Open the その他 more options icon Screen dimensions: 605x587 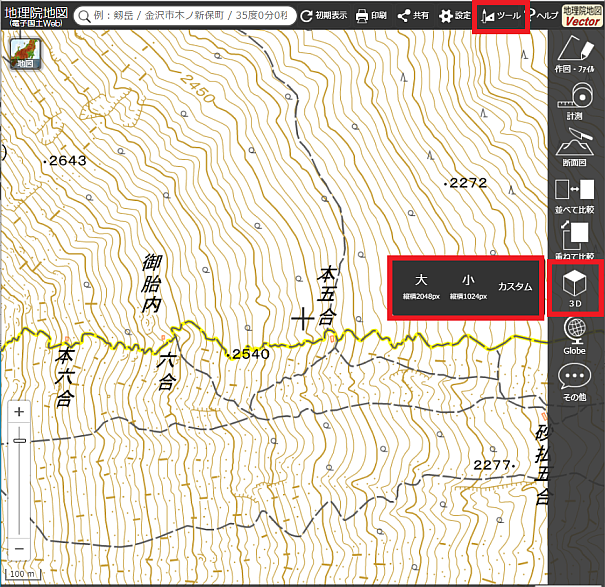pyautogui.click(x=574, y=383)
